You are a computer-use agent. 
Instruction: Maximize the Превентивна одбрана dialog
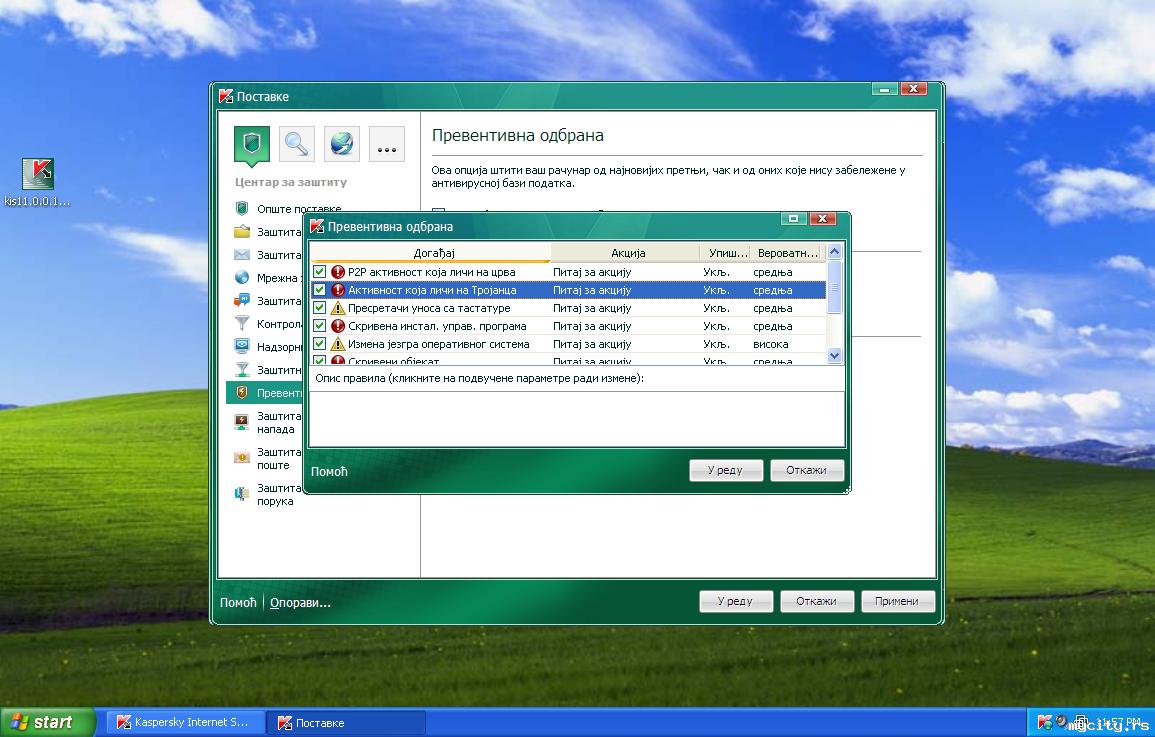(793, 219)
